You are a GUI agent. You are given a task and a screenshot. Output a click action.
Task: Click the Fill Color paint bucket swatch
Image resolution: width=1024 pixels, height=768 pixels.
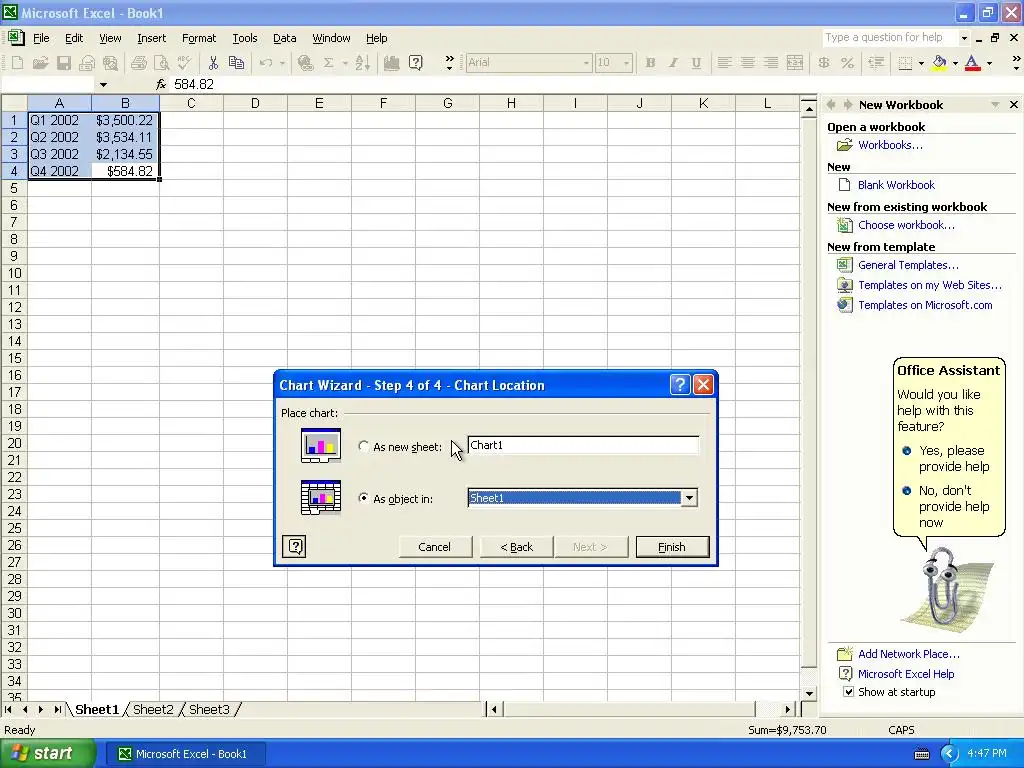coord(940,63)
